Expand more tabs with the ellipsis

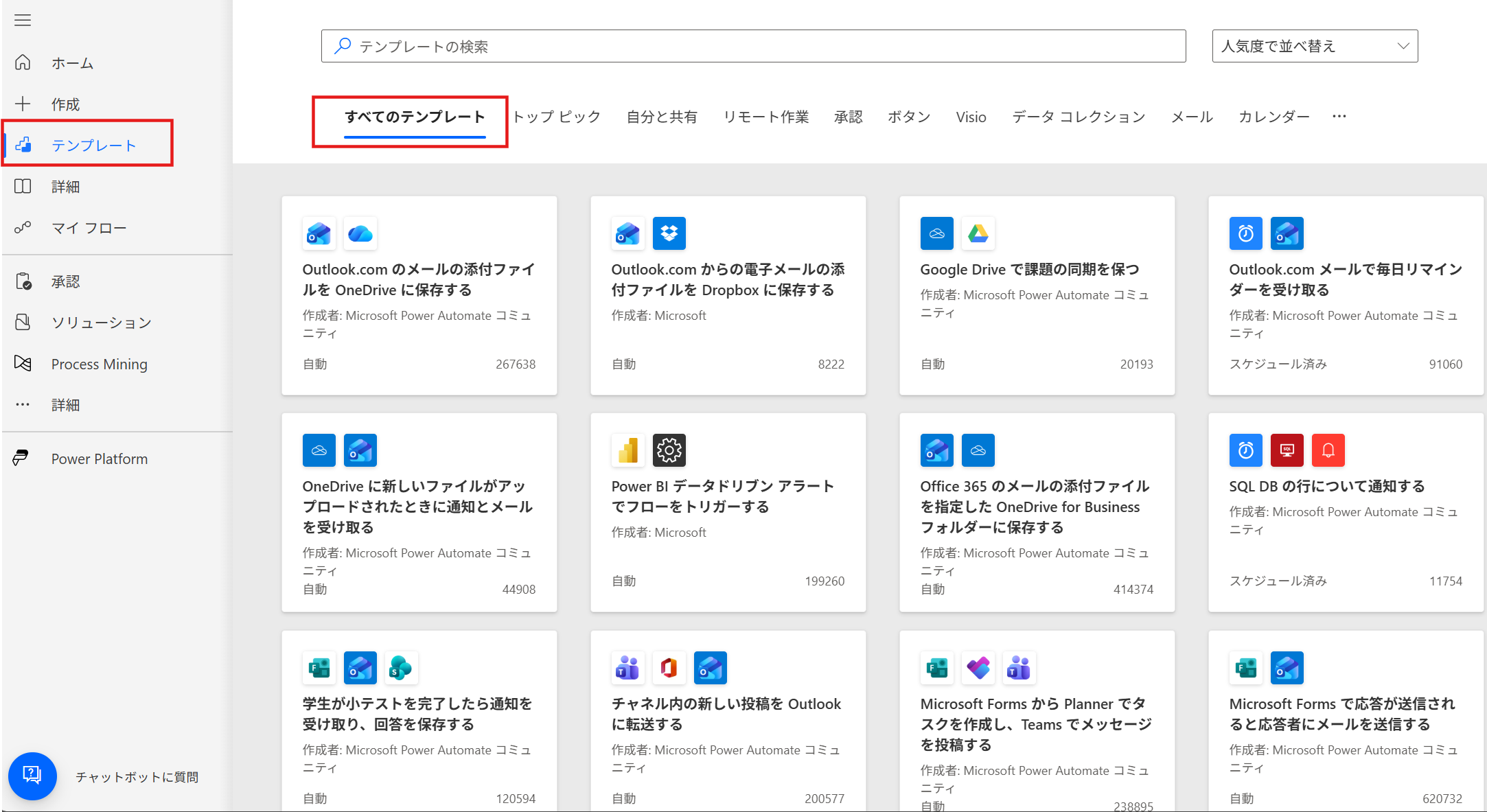point(1339,117)
